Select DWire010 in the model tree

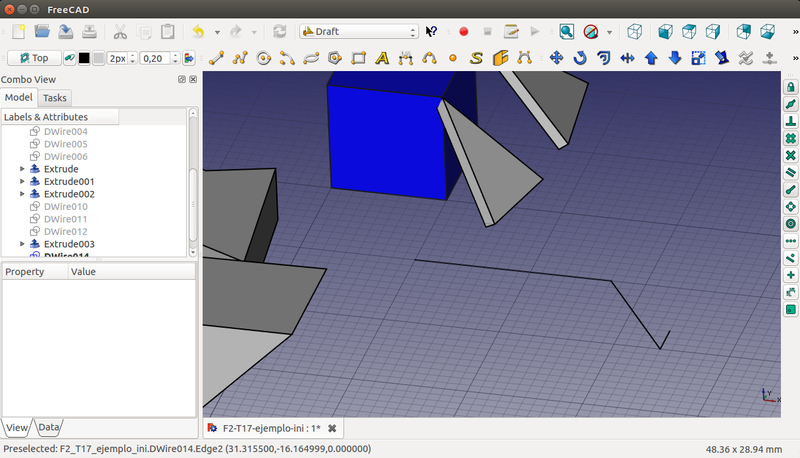(x=65, y=207)
